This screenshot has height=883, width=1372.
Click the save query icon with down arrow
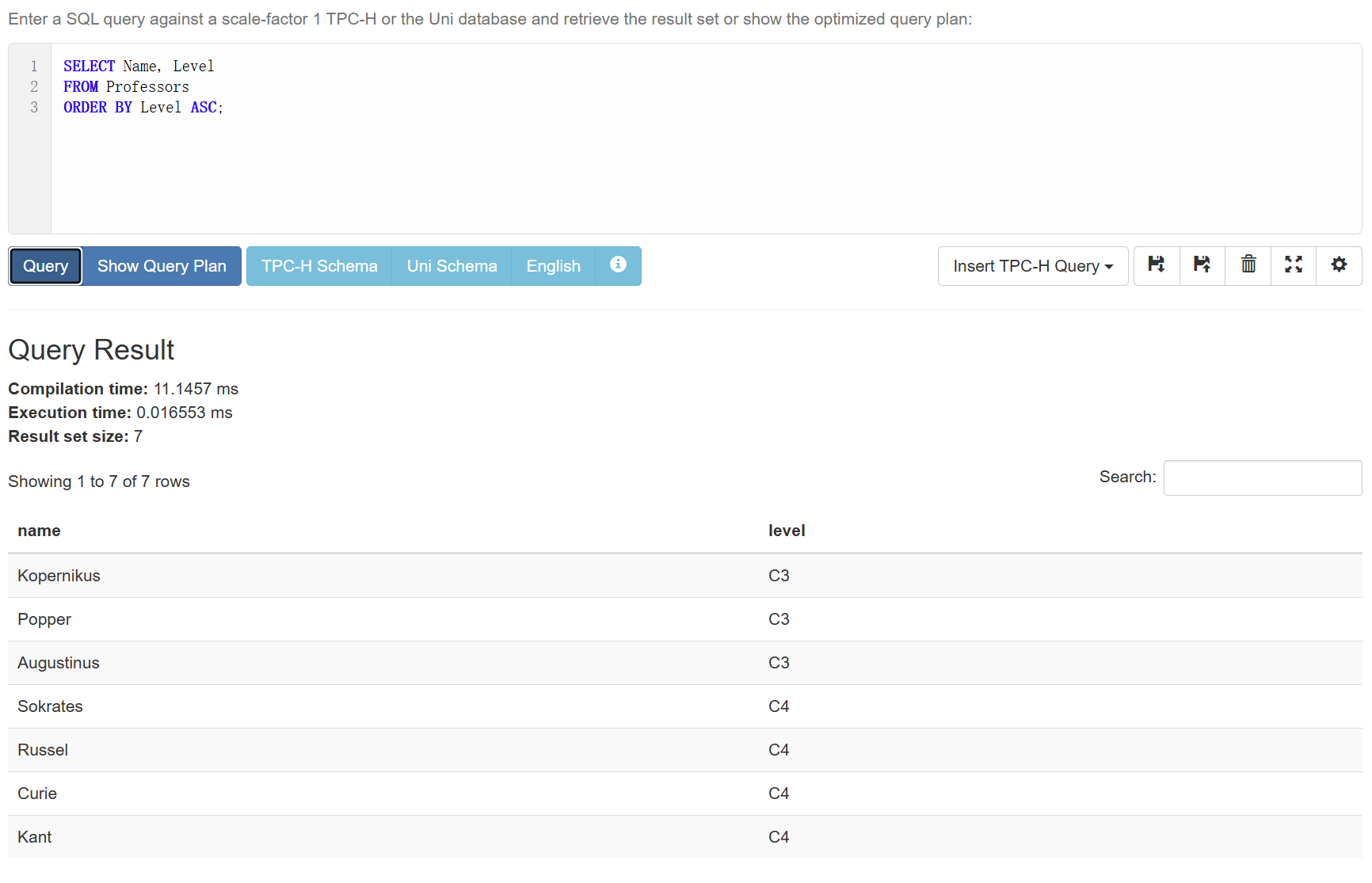(1157, 265)
